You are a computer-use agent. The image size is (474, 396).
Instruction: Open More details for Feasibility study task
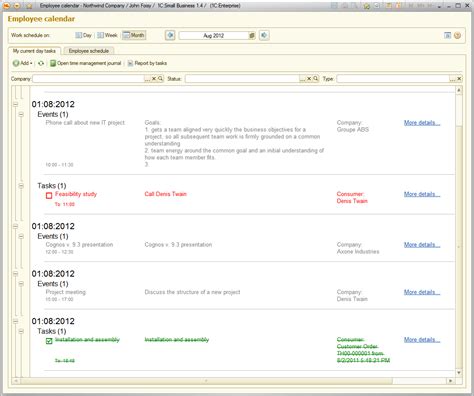pos(422,194)
